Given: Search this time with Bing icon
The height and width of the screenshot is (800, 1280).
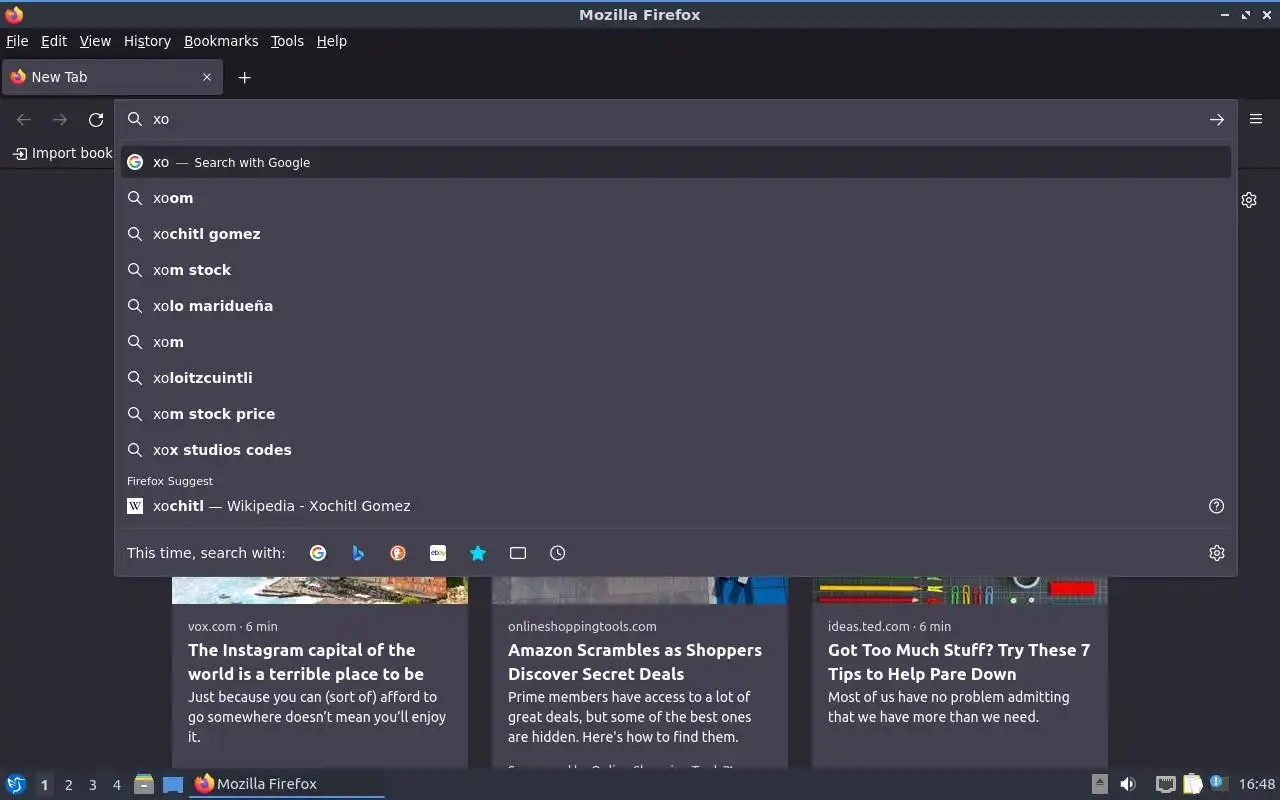Looking at the screenshot, I should pyautogui.click(x=358, y=553).
